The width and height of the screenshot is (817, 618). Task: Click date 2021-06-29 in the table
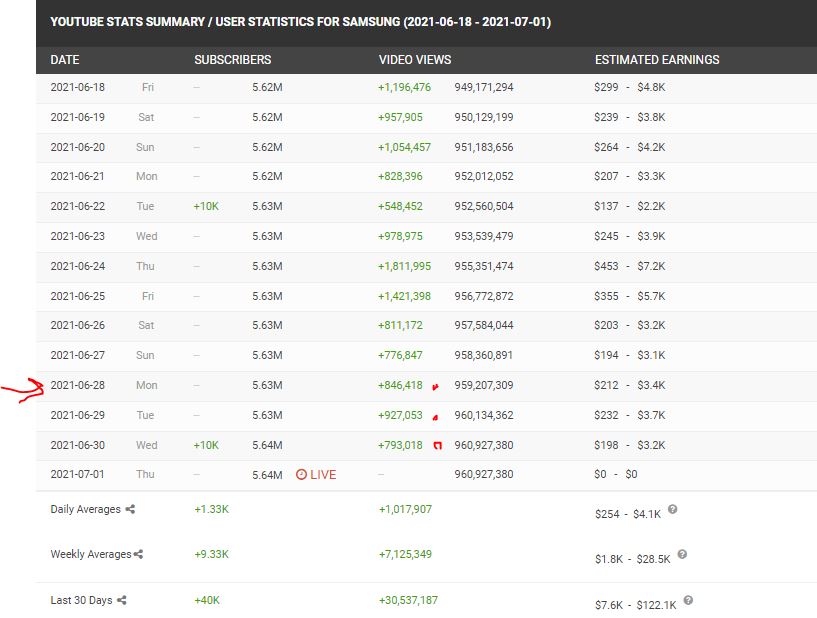pos(78,415)
